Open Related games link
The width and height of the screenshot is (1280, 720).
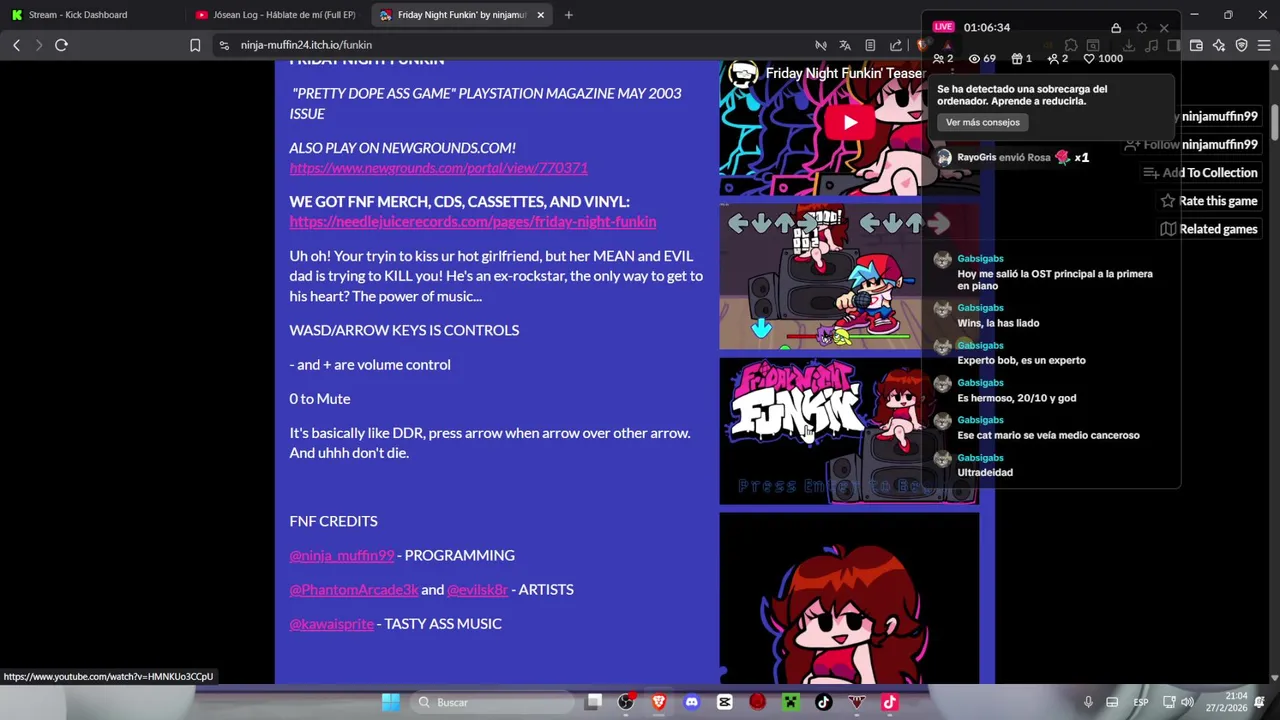pos(1208,229)
